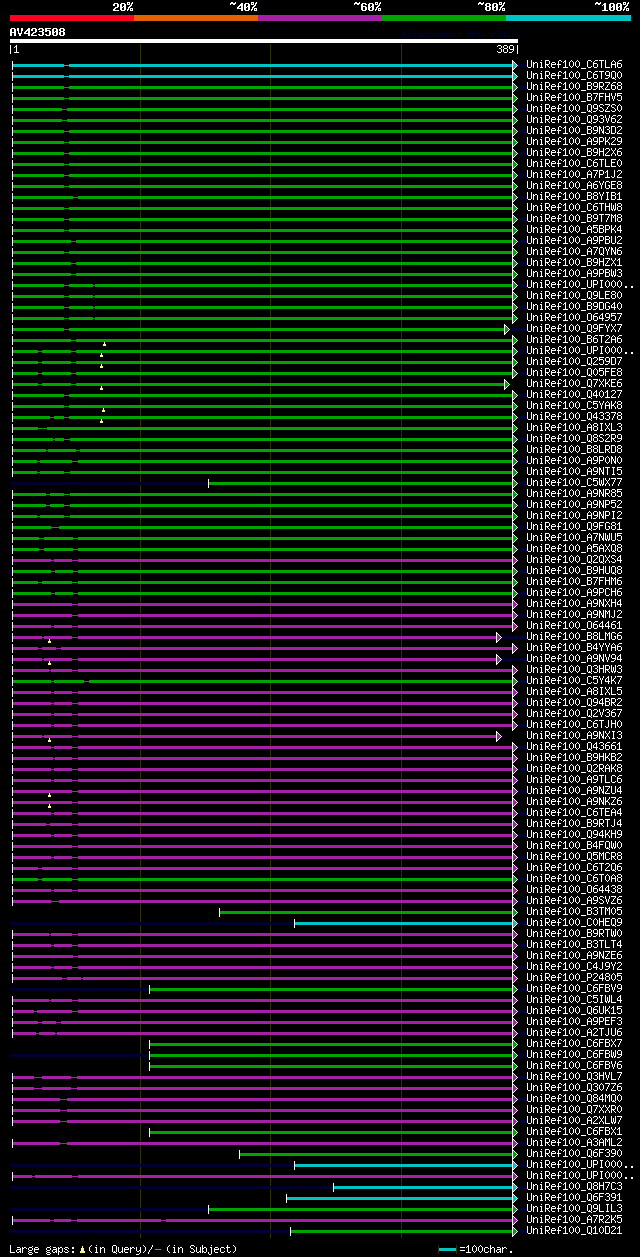Click hit label UniRef100_P24805
640x1257 pixels.
tap(574, 977)
